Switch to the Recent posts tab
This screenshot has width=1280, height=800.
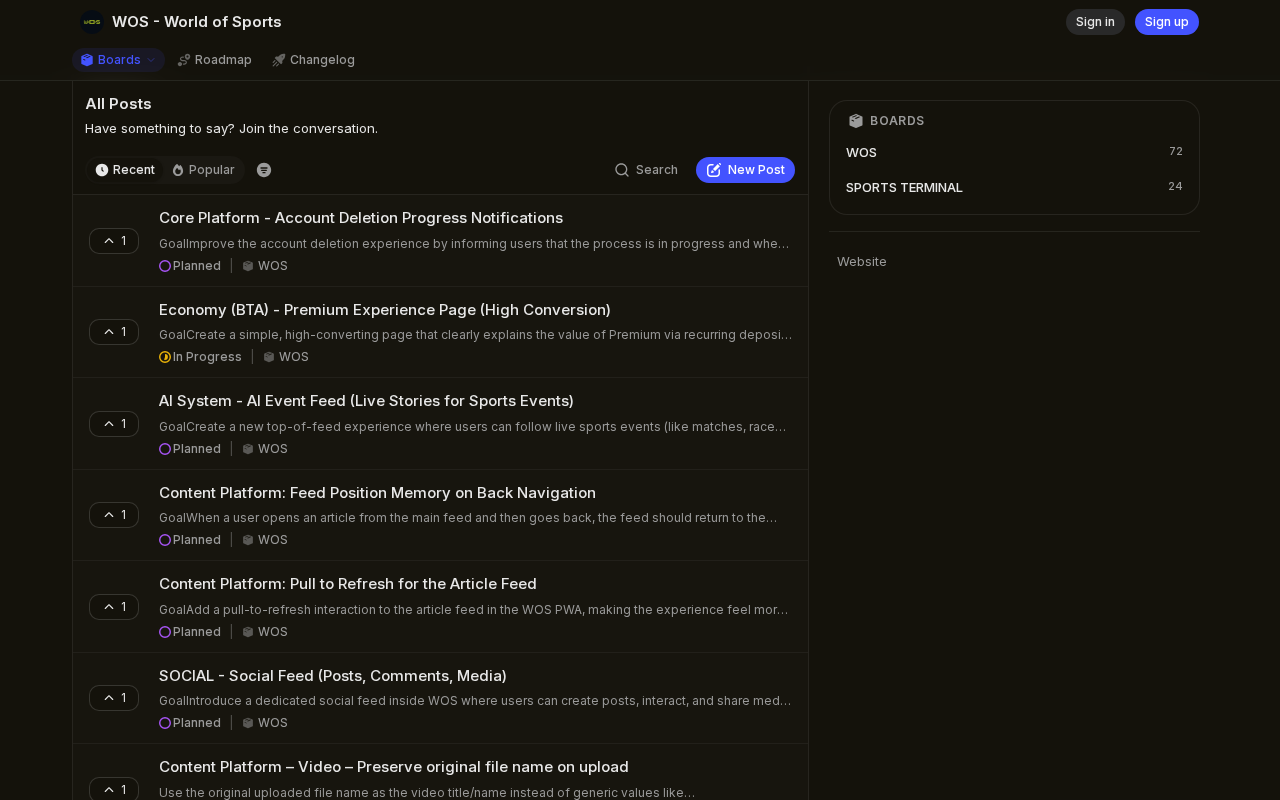[x=125, y=170]
